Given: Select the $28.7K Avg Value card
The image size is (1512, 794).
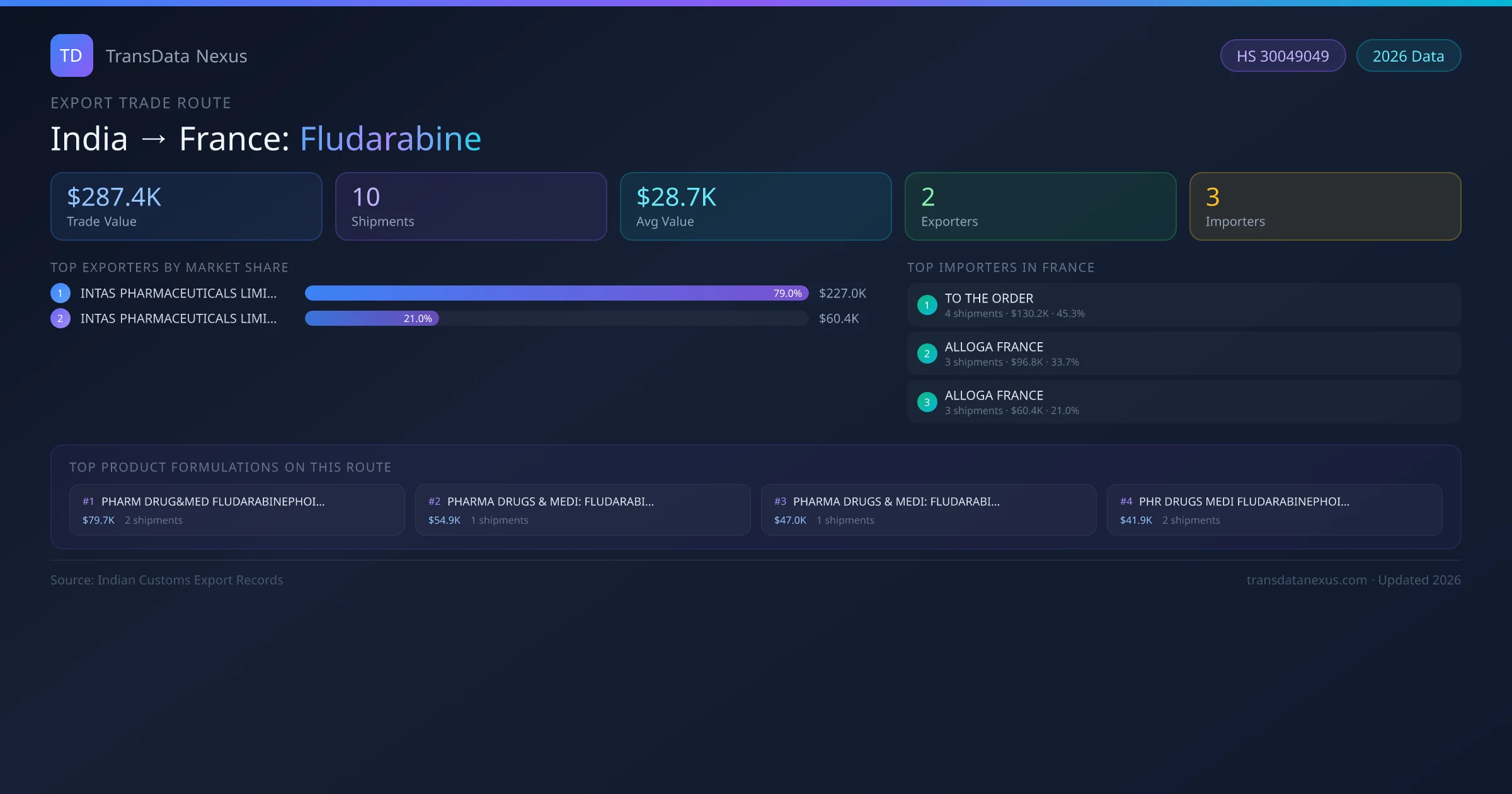Looking at the screenshot, I should click(x=755, y=207).
